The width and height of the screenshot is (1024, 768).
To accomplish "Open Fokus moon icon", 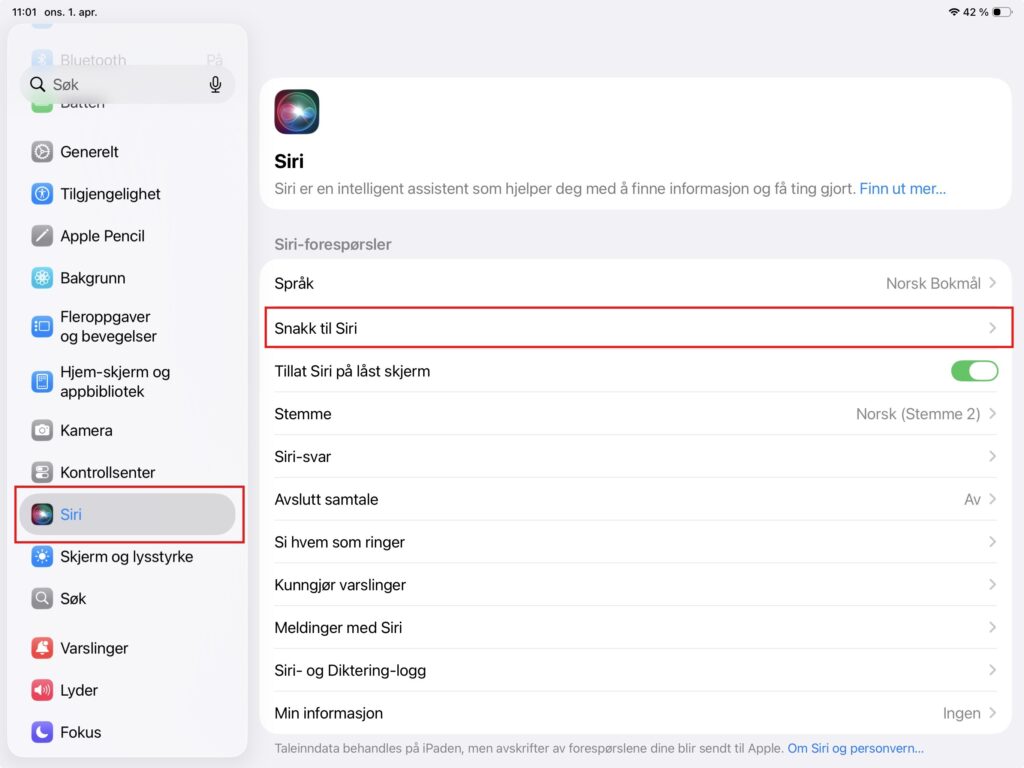I will pos(42,732).
